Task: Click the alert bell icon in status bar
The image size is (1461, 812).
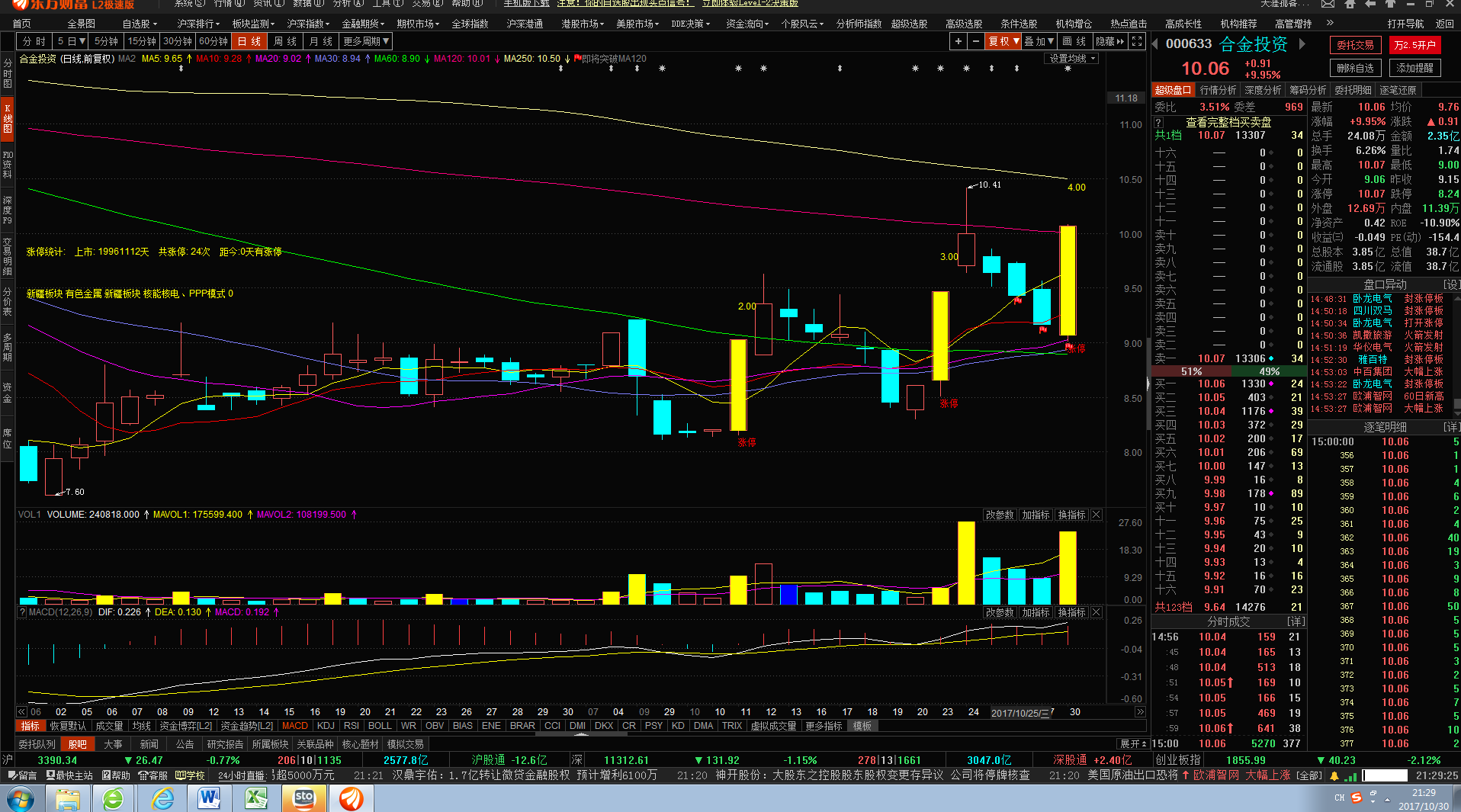Action: tap(1334, 776)
